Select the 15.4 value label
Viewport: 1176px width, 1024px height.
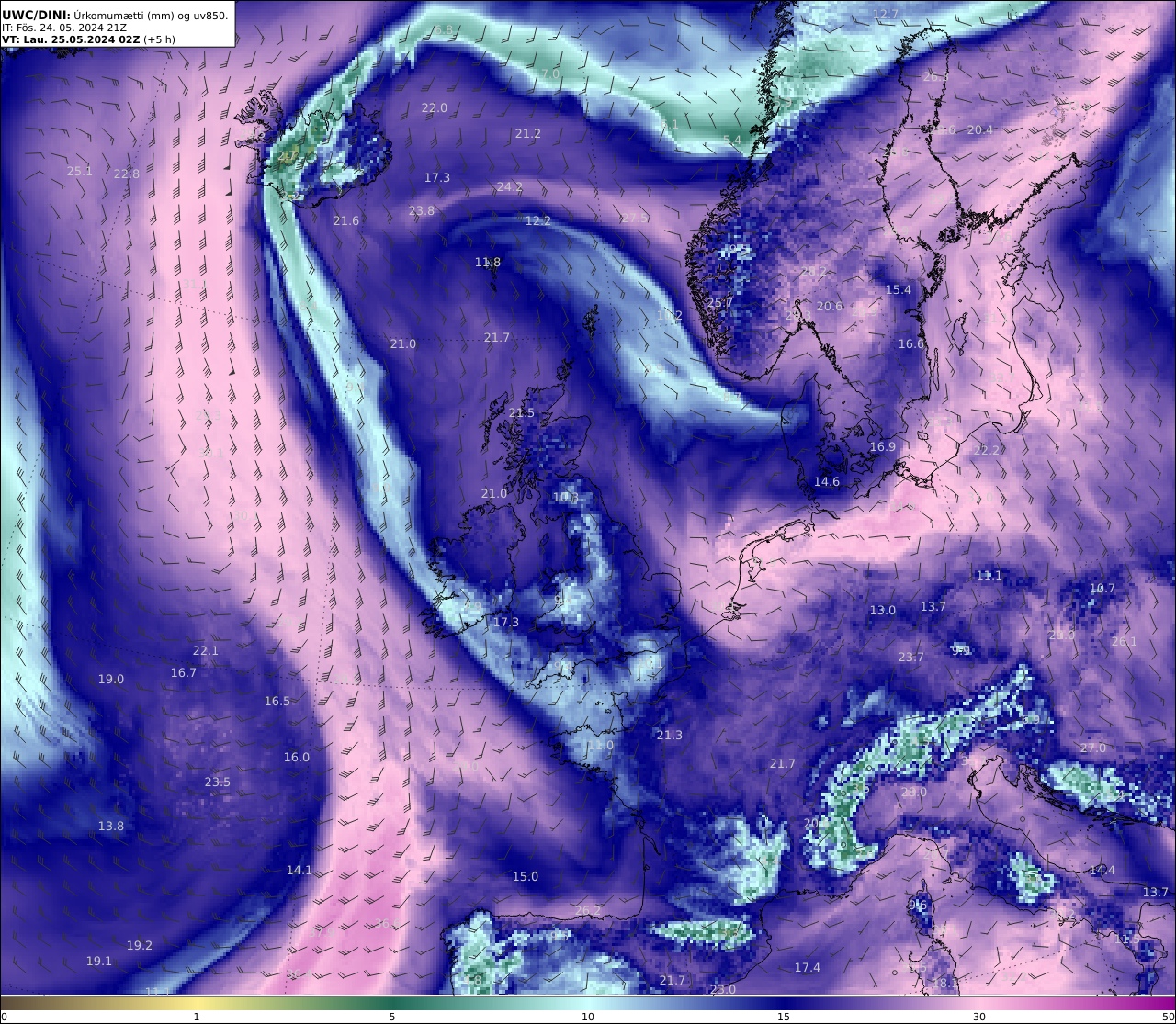[899, 289]
